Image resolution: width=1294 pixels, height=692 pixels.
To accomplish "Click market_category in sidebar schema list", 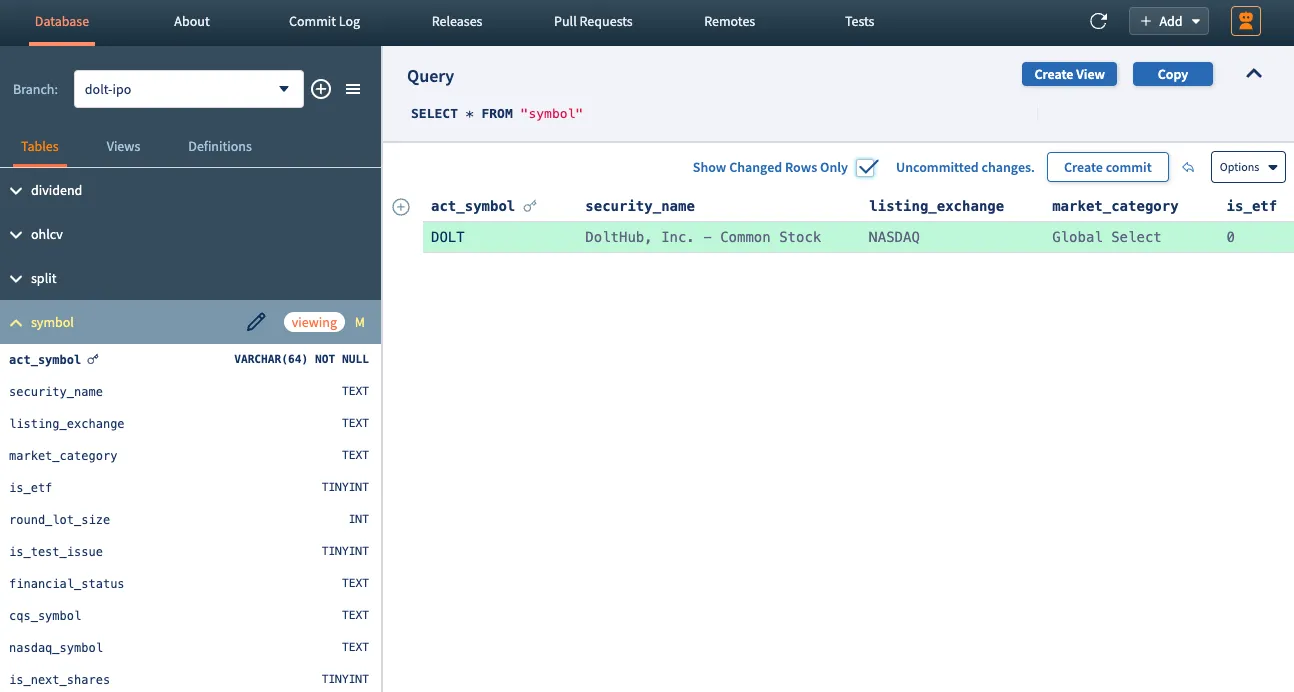I will click(x=63, y=455).
